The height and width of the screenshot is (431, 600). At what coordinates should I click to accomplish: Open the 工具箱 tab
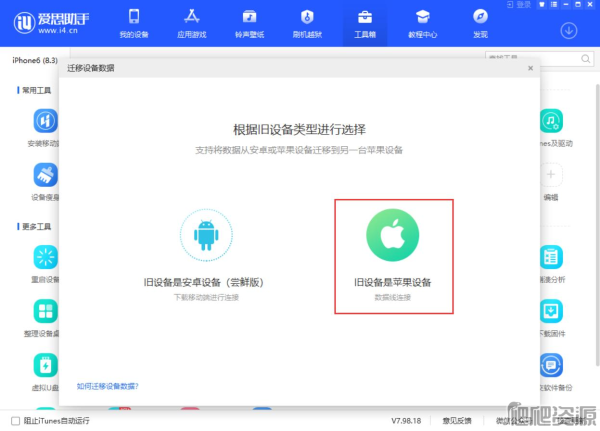(365, 24)
